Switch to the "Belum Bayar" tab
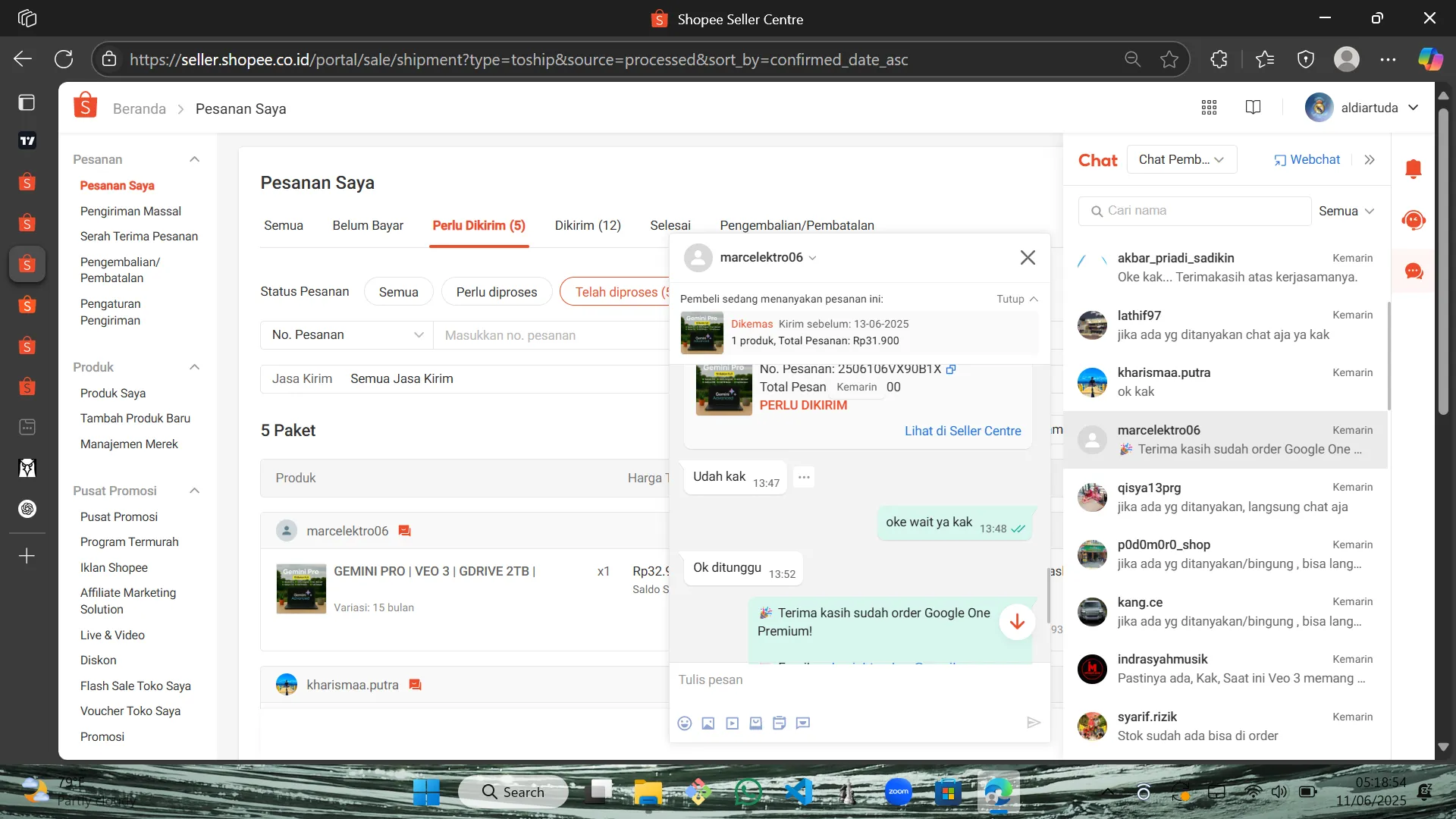 click(368, 225)
